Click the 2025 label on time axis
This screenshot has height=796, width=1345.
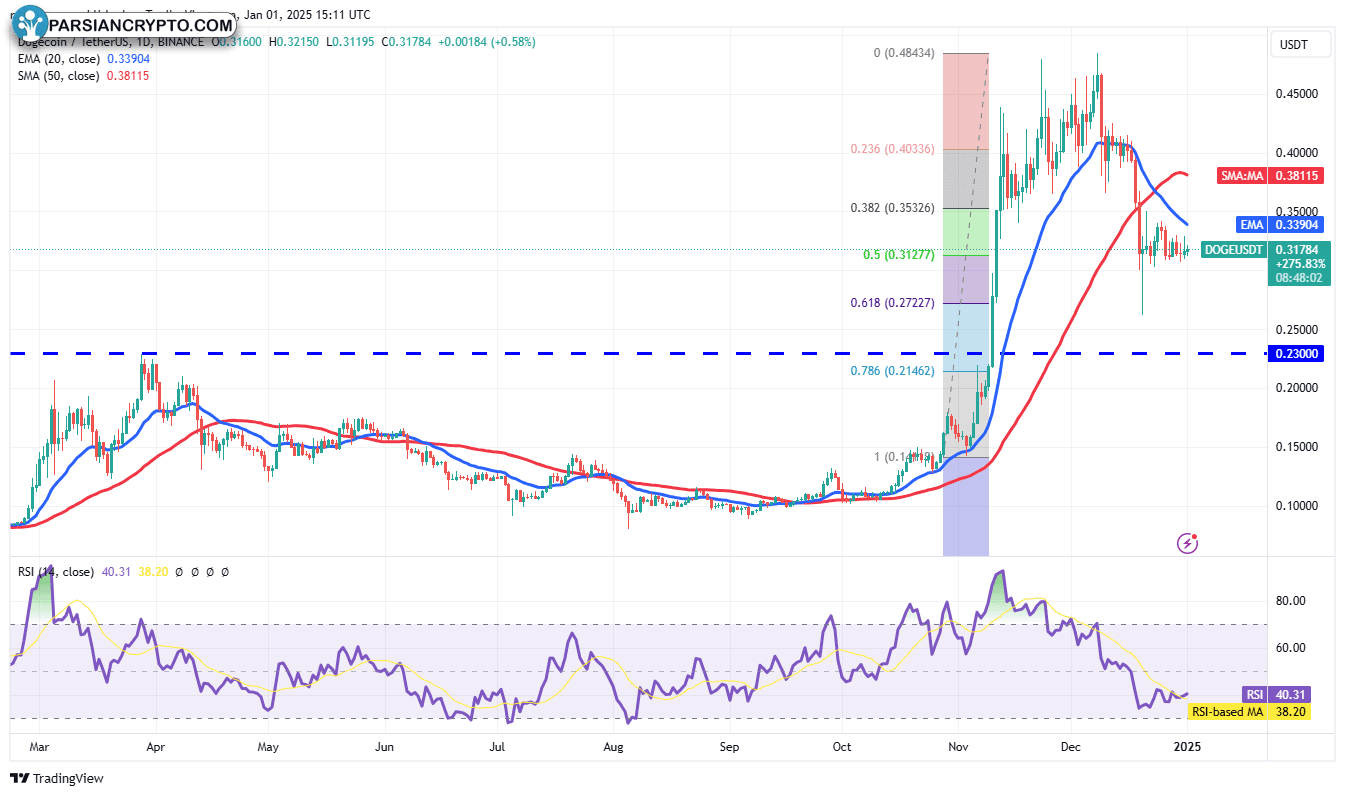1187,746
